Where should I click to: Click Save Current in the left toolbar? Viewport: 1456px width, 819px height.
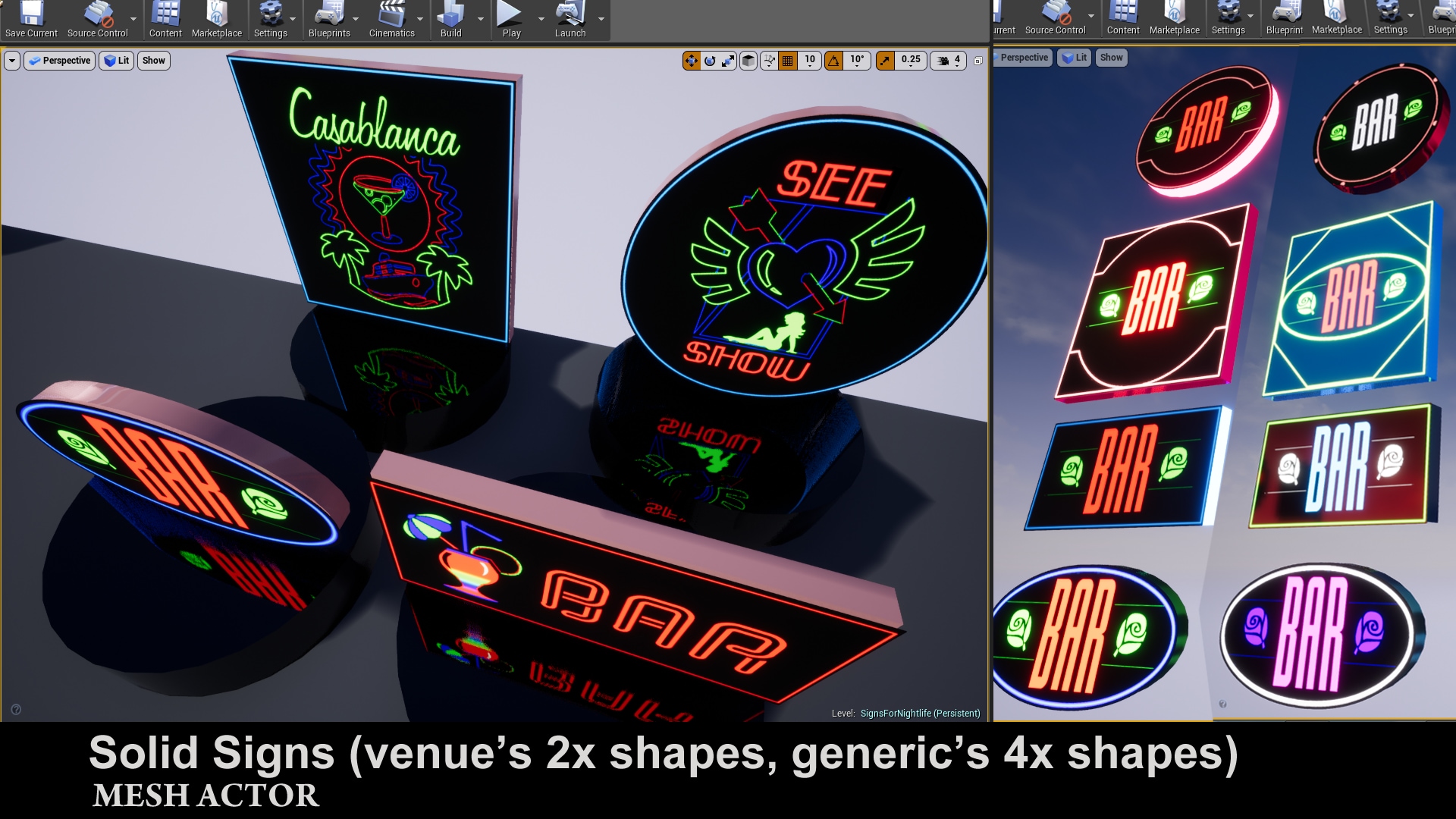[x=31, y=20]
